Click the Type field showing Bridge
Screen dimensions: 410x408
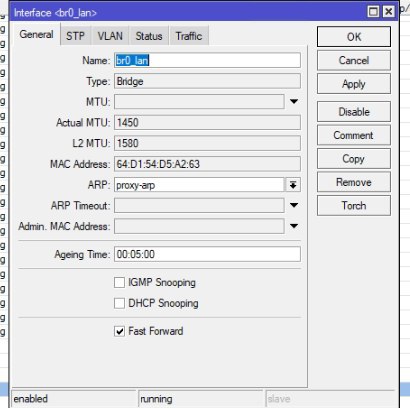click(x=207, y=81)
